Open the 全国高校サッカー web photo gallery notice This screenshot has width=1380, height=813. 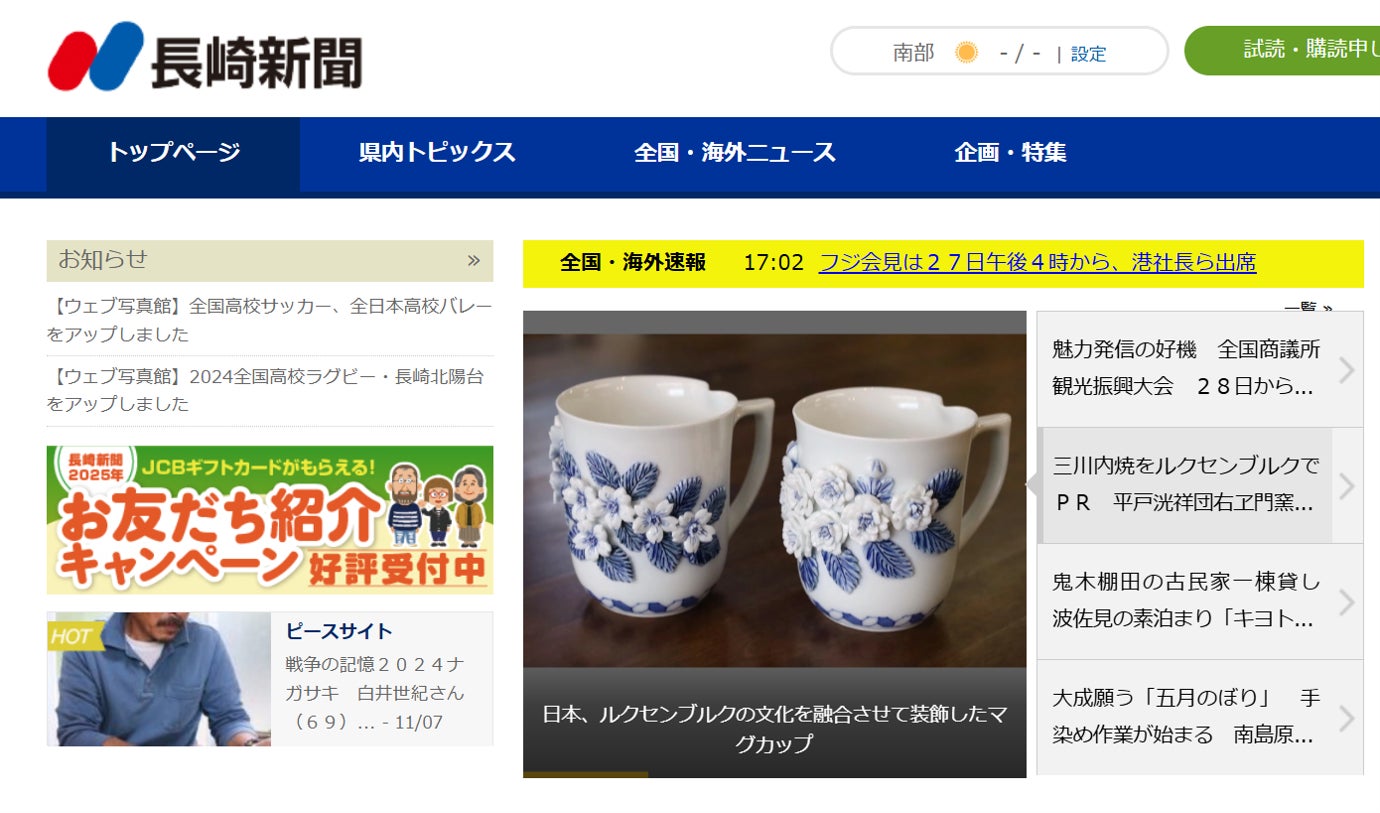tap(269, 320)
